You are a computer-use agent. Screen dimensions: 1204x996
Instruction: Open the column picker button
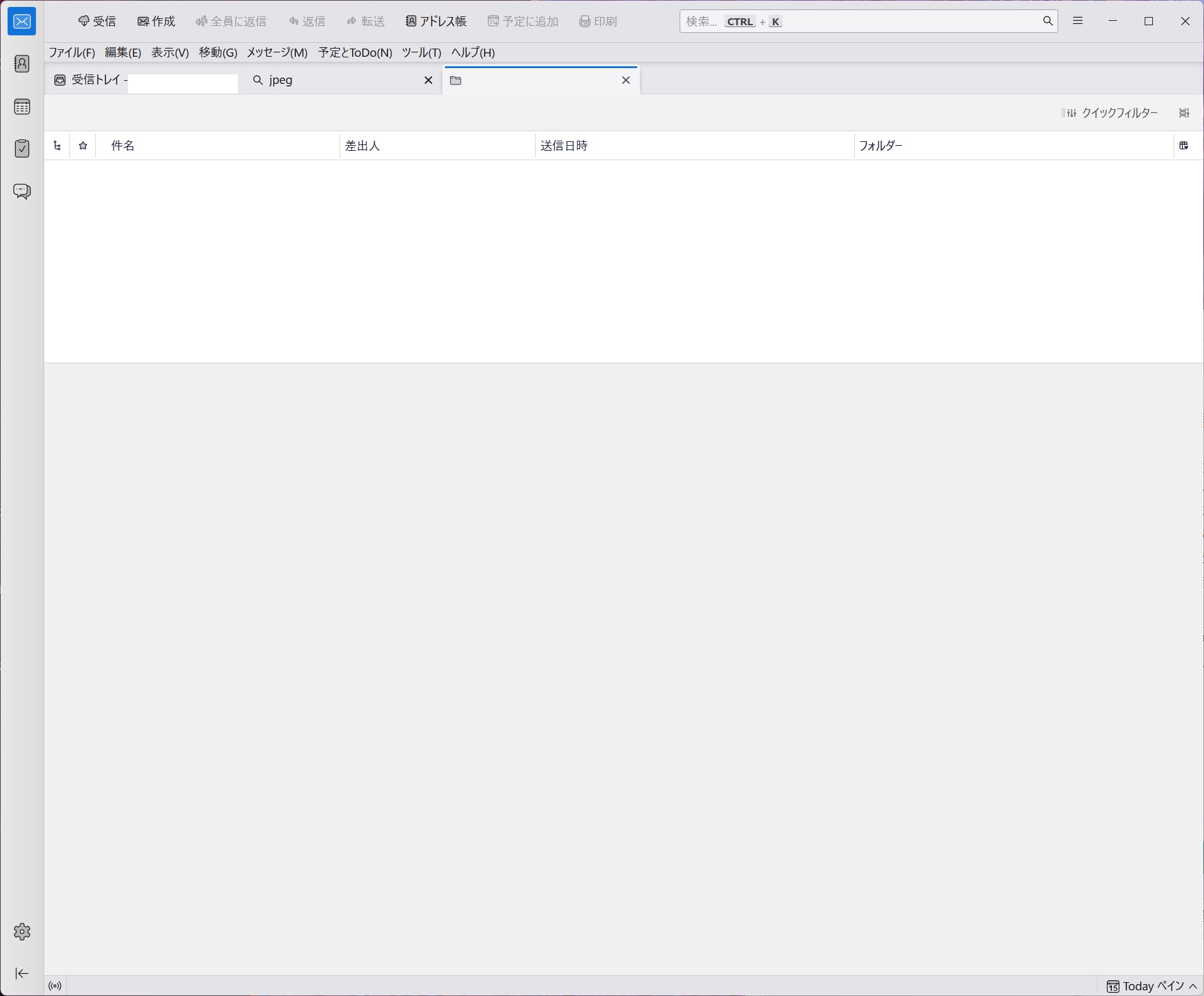[1184, 146]
